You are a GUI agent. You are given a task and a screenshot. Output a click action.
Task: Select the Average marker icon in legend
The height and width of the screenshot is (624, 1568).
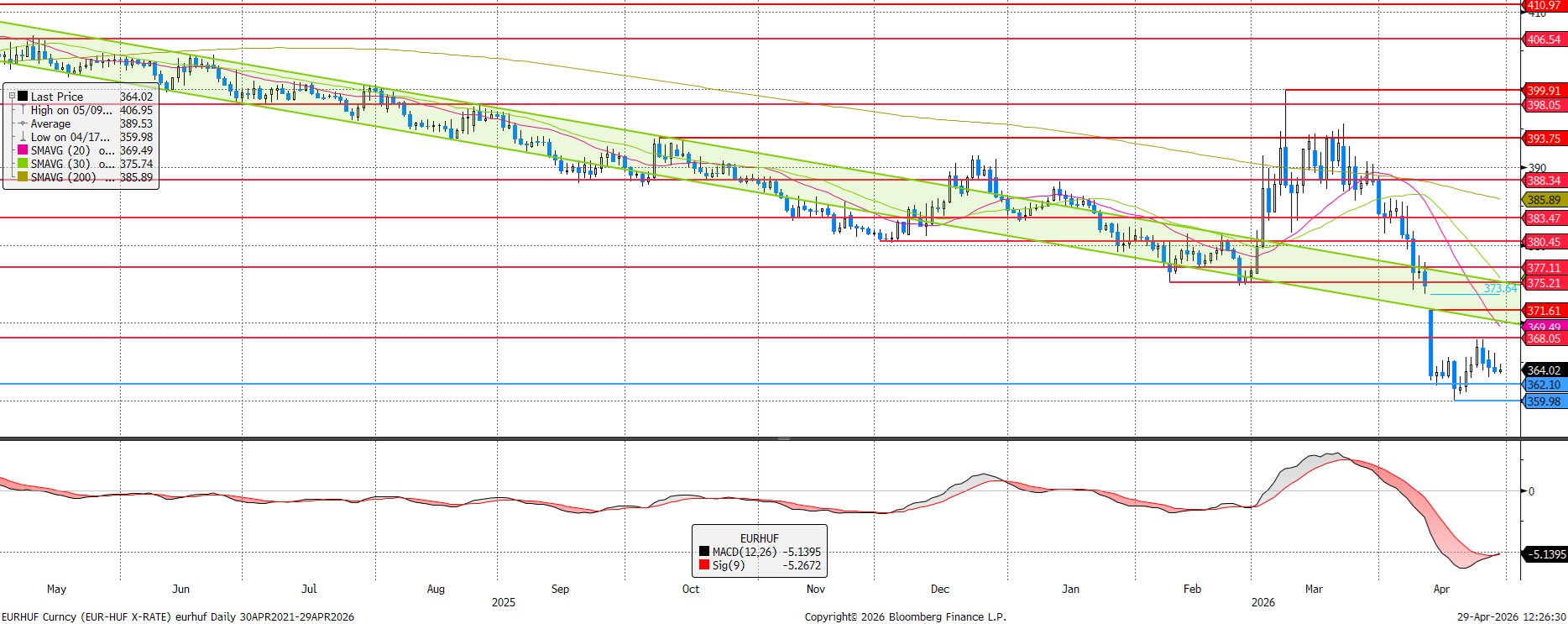(x=23, y=123)
